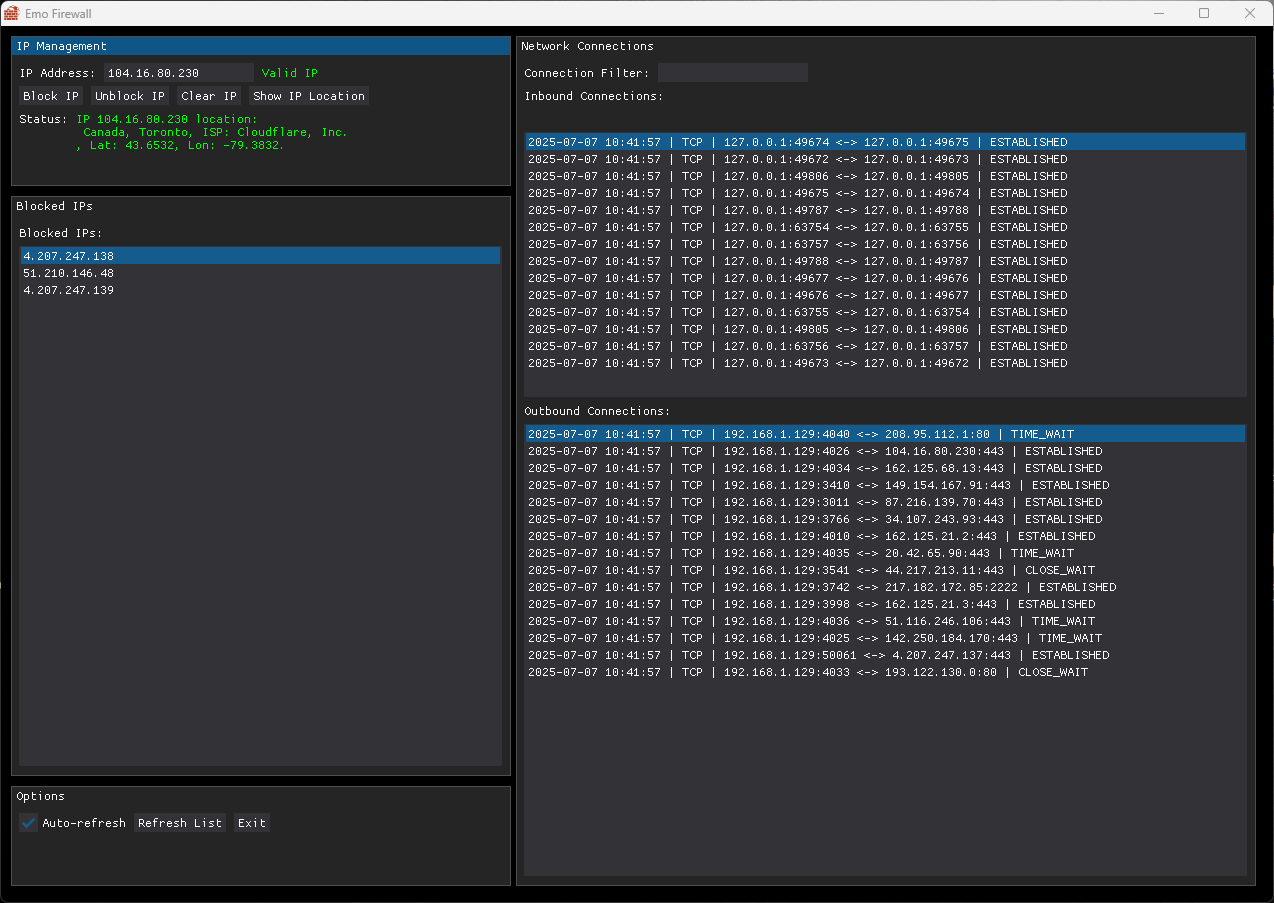1274x903 pixels.
Task: Select inbound connection 127.0.0.1:49788 to 49787
Action: 885,261
